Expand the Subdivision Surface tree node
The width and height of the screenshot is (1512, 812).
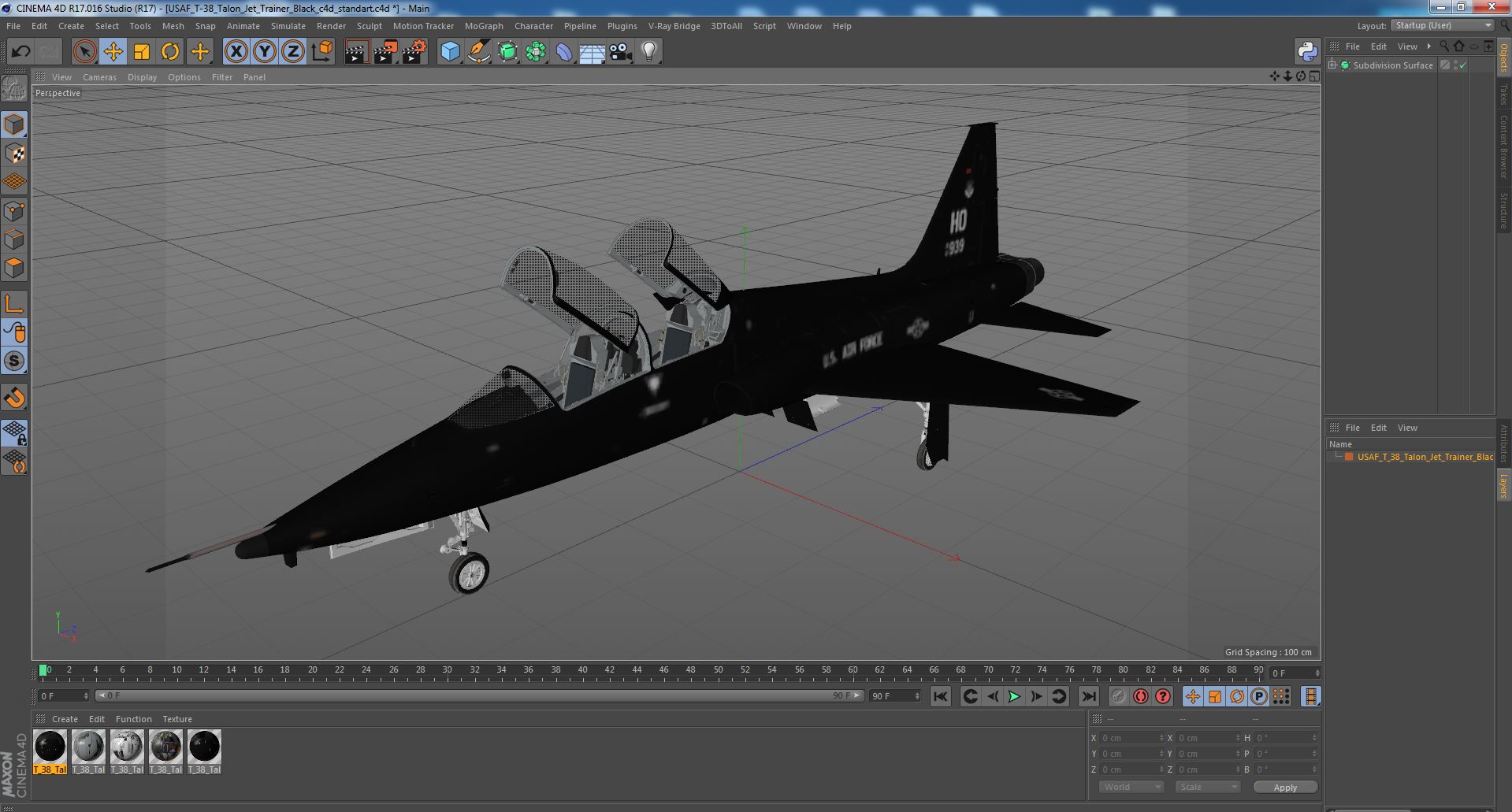tap(1332, 65)
